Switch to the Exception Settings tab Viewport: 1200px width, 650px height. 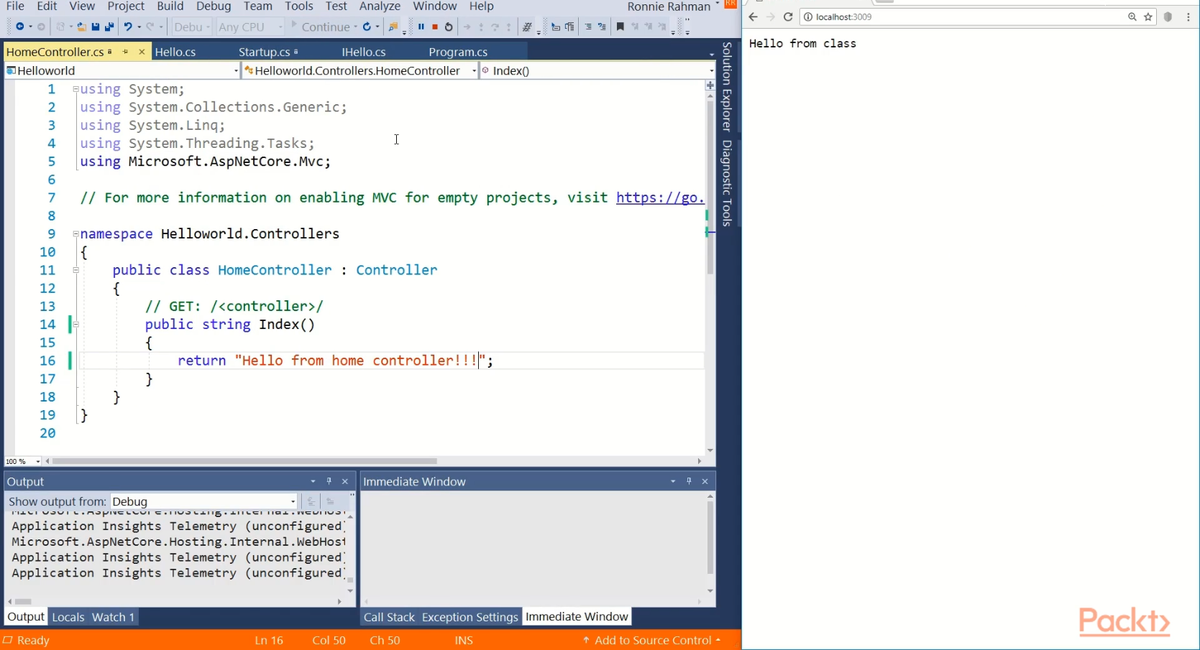coord(470,617)
